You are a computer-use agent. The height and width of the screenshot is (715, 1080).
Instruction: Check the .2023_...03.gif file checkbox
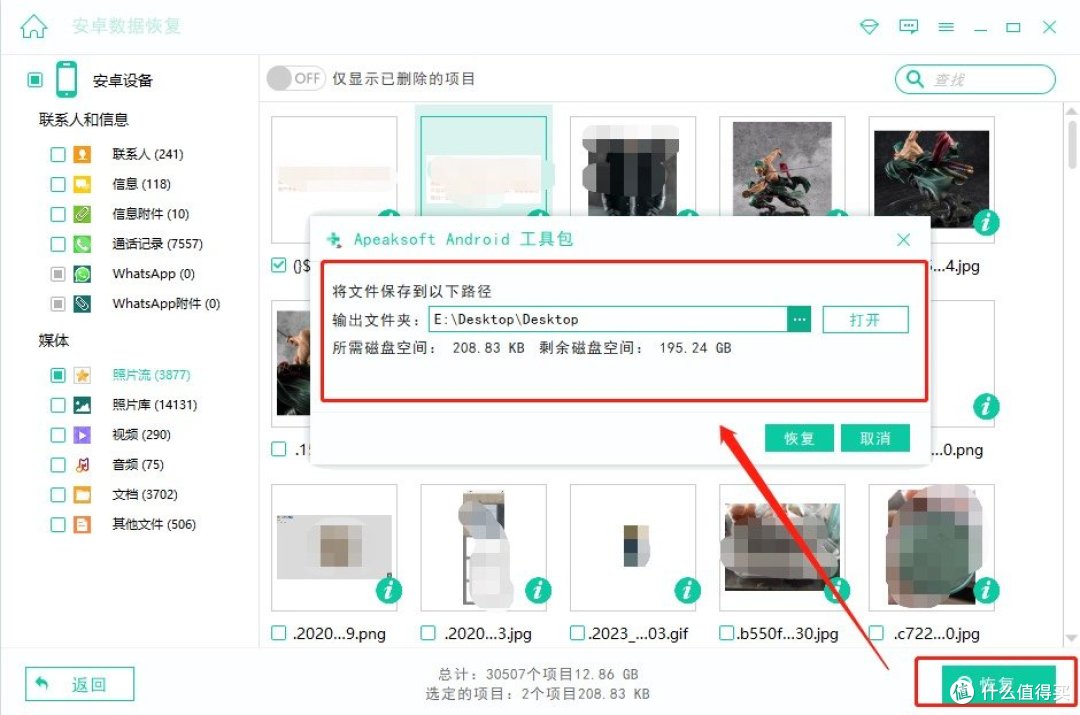[x=577, y=633]
